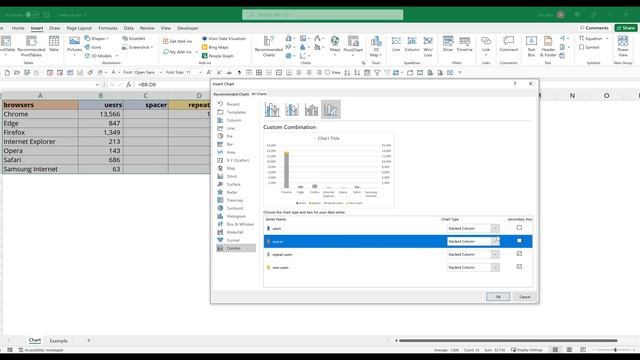Select the Custom Combination subtype icon
The height and width of the screenshot is (360, 640).
coord(331,109)
